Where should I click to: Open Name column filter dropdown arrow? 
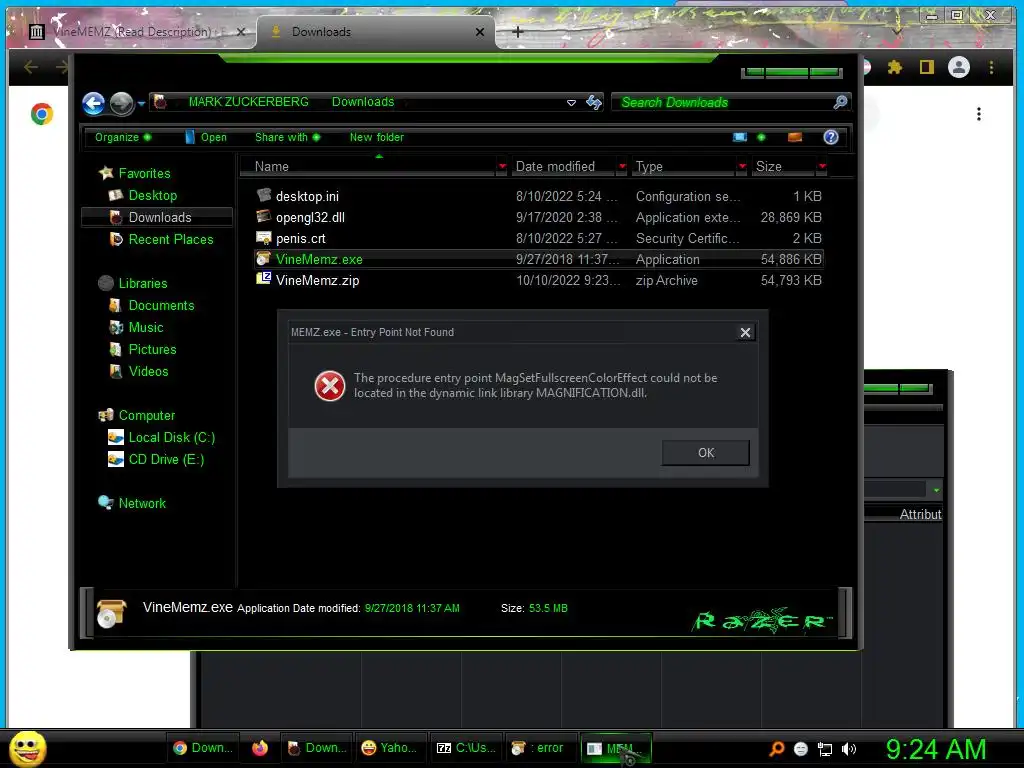[502, 167]
